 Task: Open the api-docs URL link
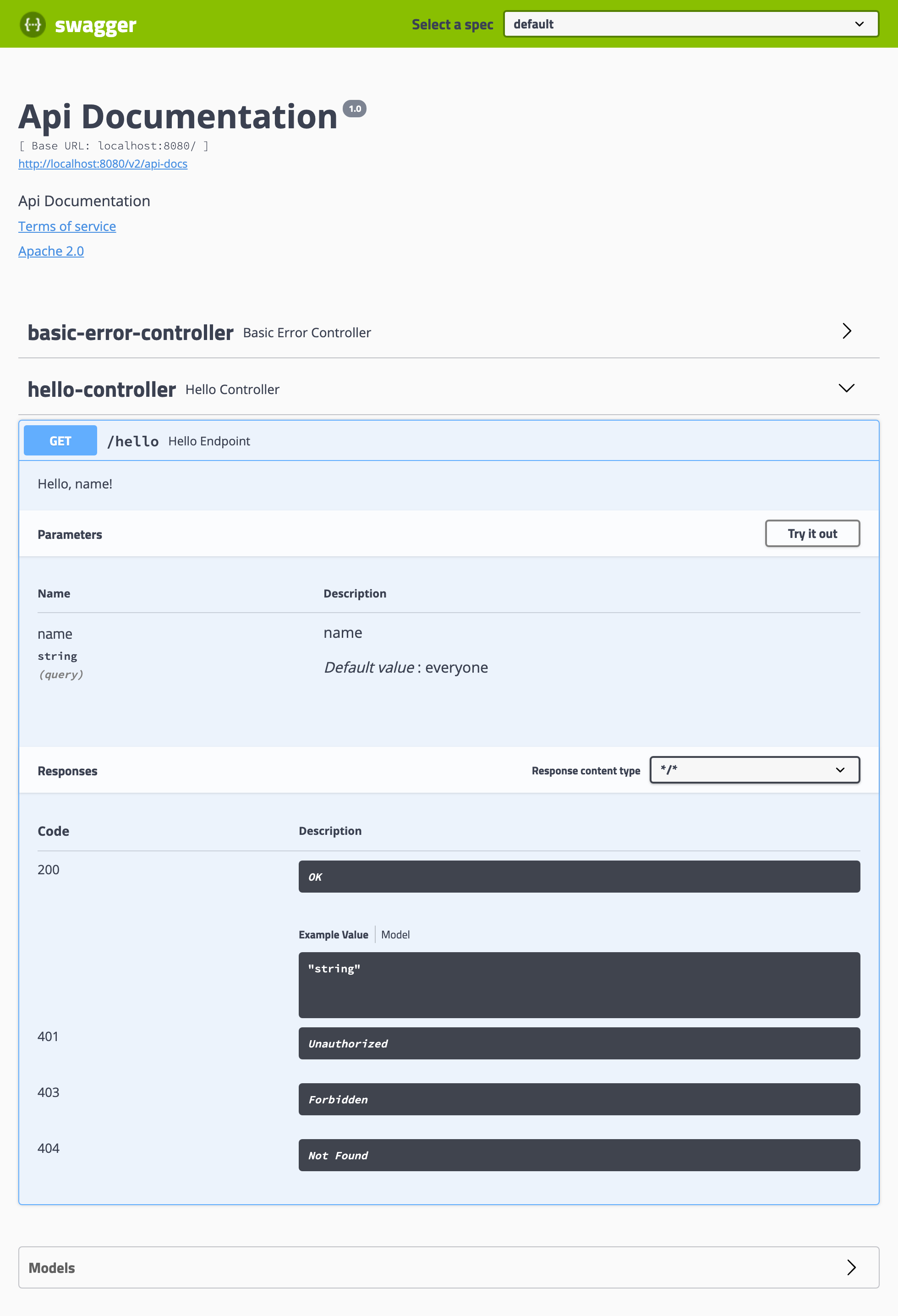103,164
